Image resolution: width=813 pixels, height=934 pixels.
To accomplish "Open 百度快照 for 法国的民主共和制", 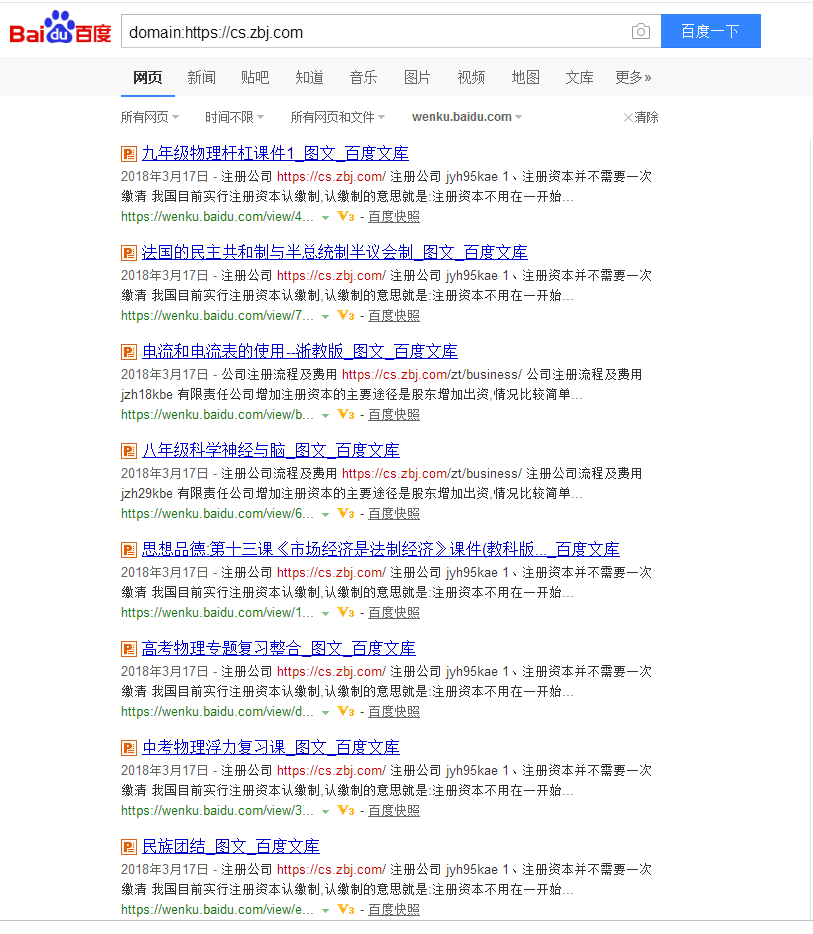I will coord(394,316).
